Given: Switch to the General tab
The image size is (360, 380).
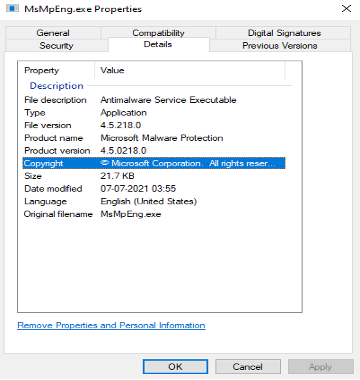Looking at the screenshot, I should [53, 33].
